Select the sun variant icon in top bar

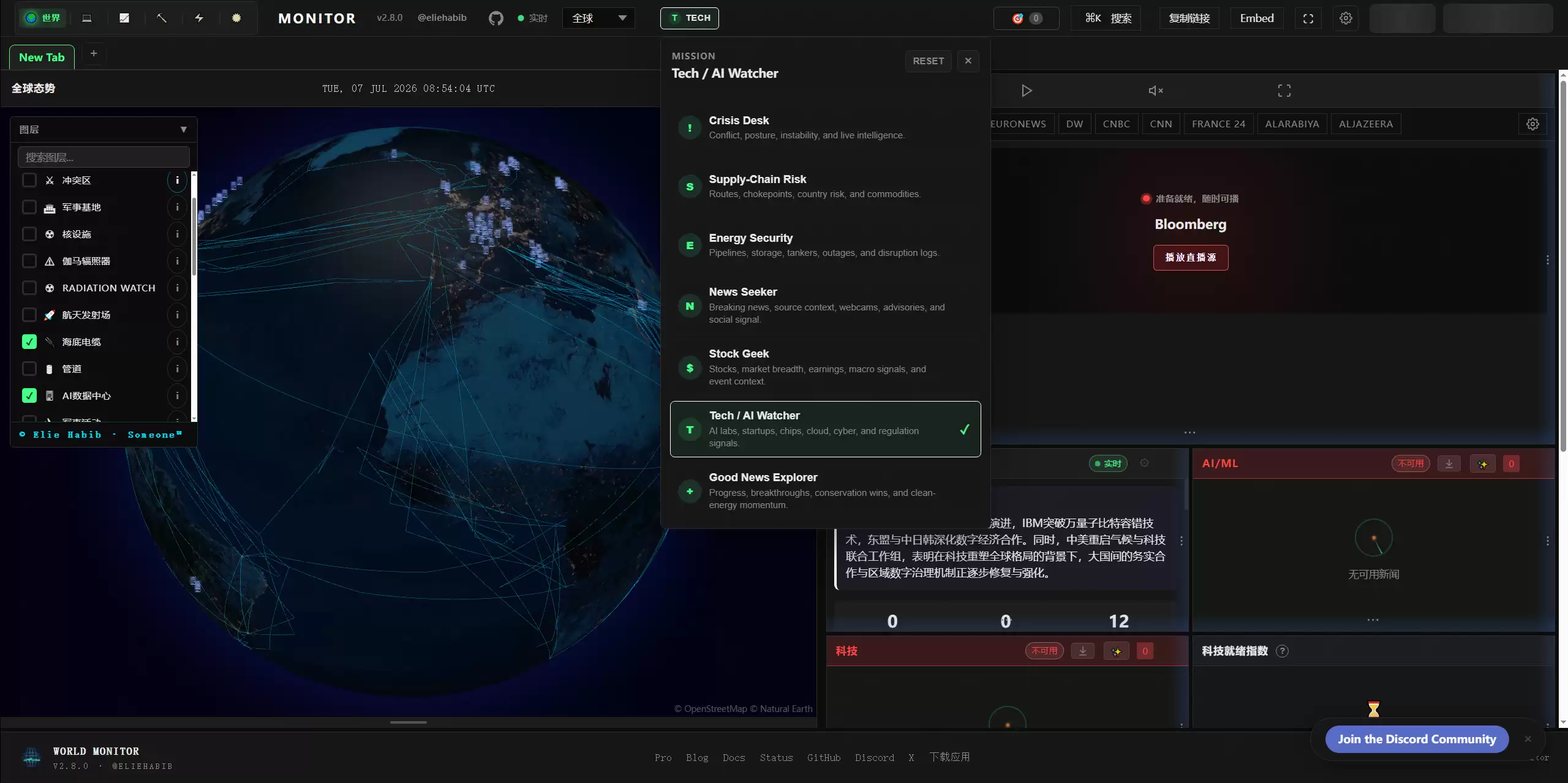point(236,18)
